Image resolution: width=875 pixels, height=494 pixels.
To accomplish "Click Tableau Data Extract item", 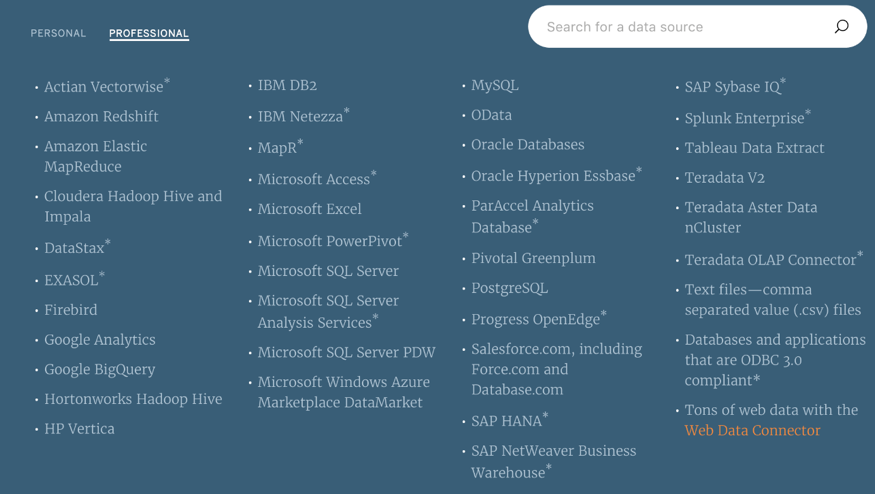I will tap(754, 148).
